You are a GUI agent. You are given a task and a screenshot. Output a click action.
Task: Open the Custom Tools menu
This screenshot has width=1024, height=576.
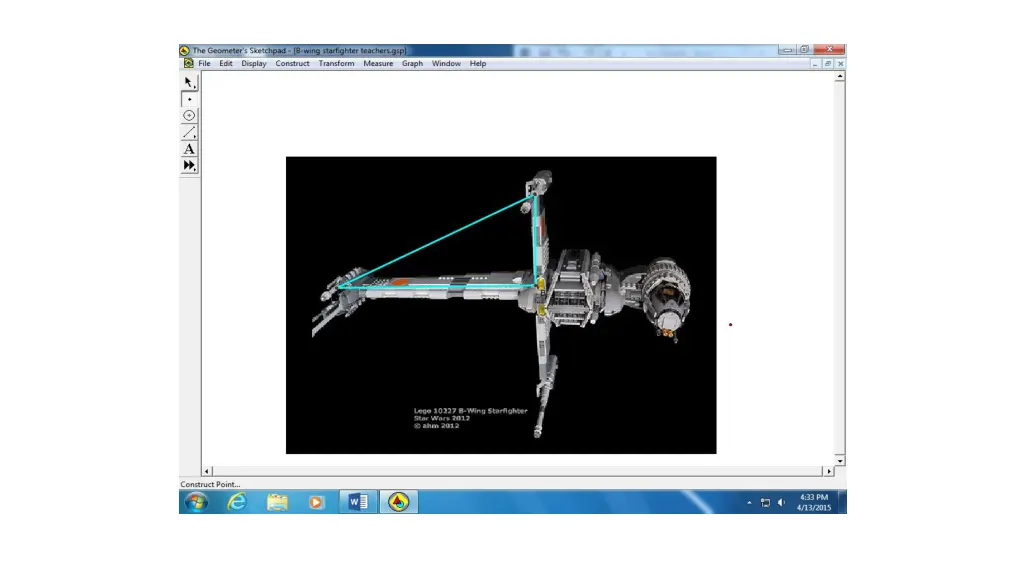189,165
